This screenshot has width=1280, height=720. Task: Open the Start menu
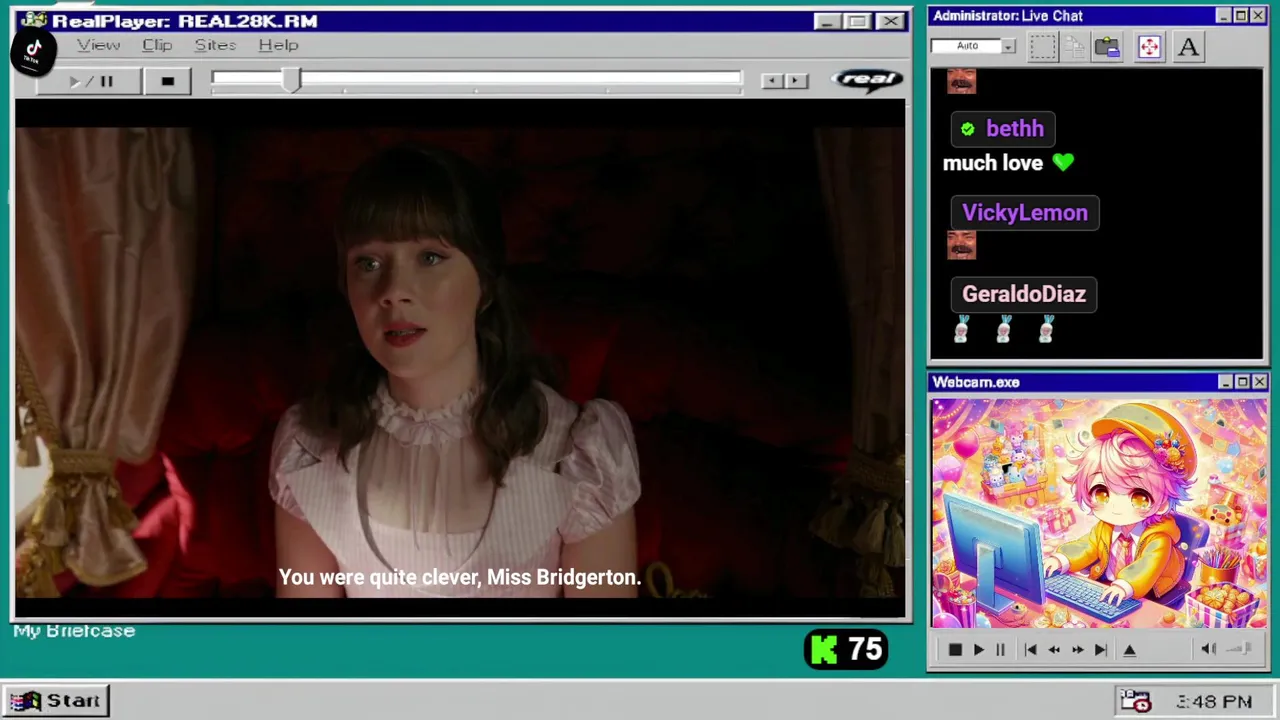(x=56, y=701)
